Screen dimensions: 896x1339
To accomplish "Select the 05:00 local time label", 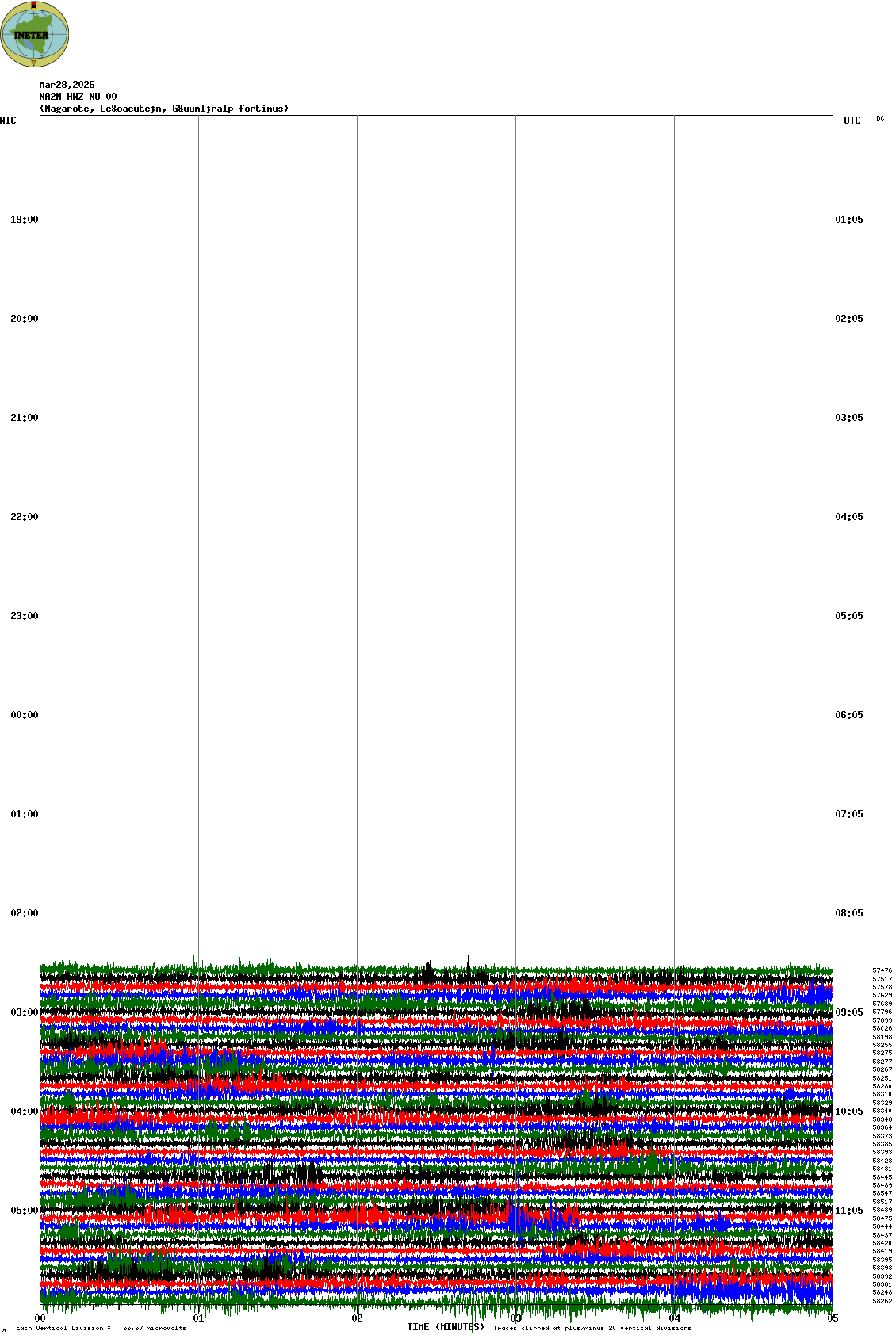I will point(24,1211).
